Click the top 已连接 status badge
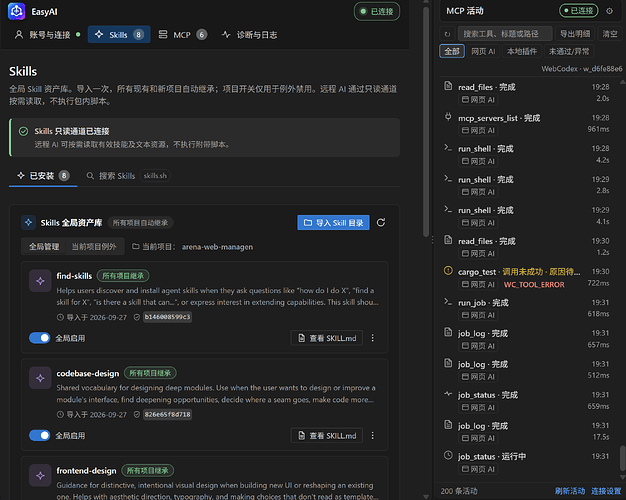Image resolution: width=626 pixels, height=500 pixels. (377, 12)
